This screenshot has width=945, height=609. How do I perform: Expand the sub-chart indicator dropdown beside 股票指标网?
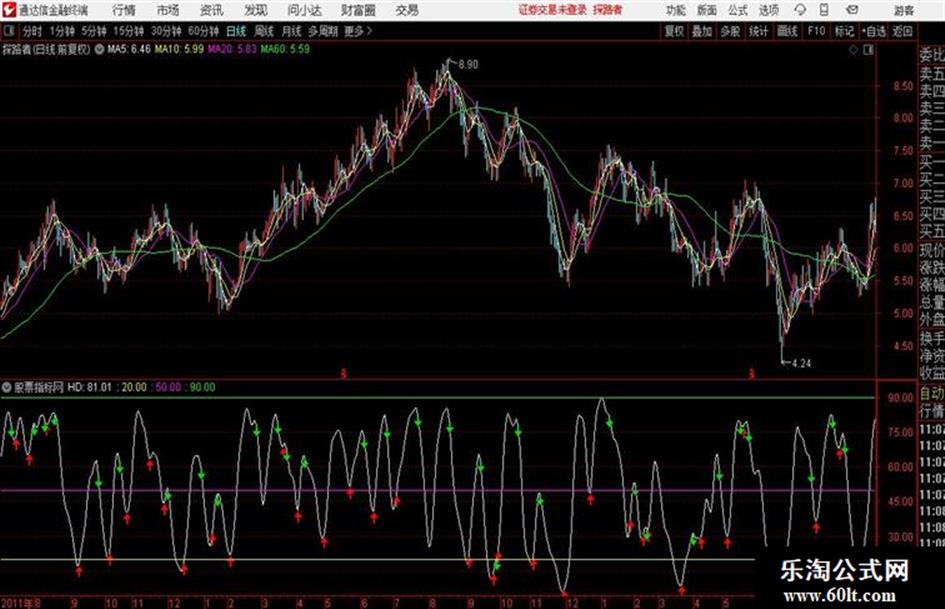tap(7, 387)
